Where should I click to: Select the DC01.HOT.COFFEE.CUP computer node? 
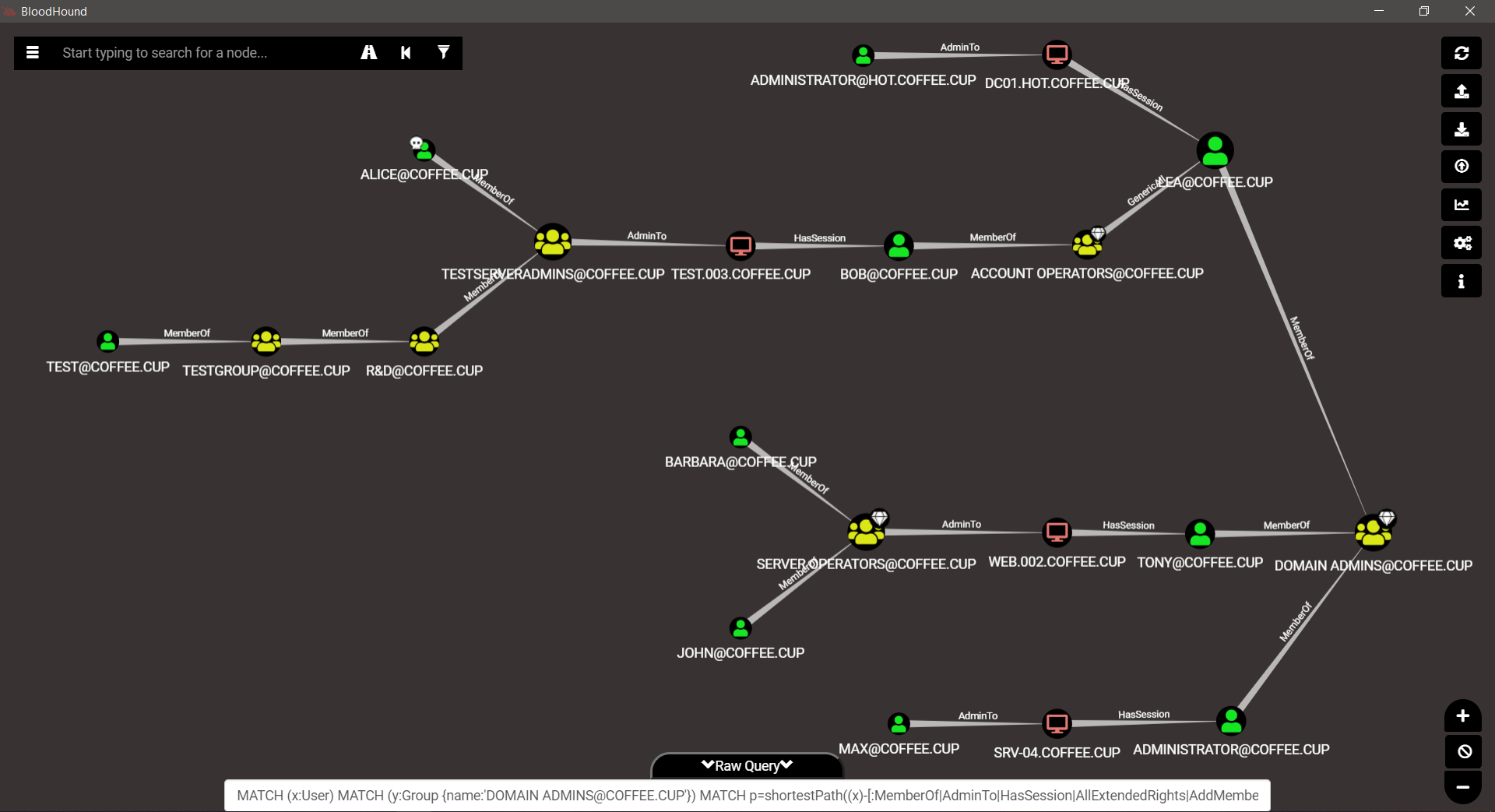click(1057, 54)
